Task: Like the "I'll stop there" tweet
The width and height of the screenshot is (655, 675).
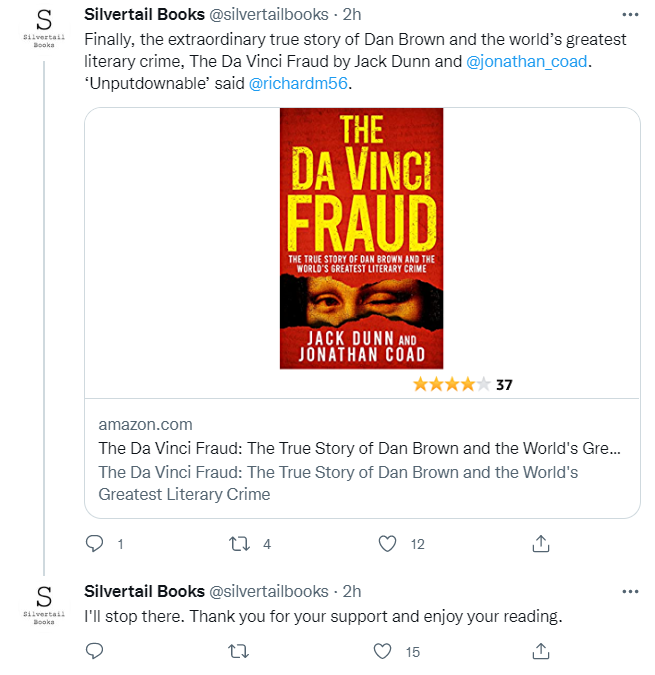Action: click(x=382, y=651)
